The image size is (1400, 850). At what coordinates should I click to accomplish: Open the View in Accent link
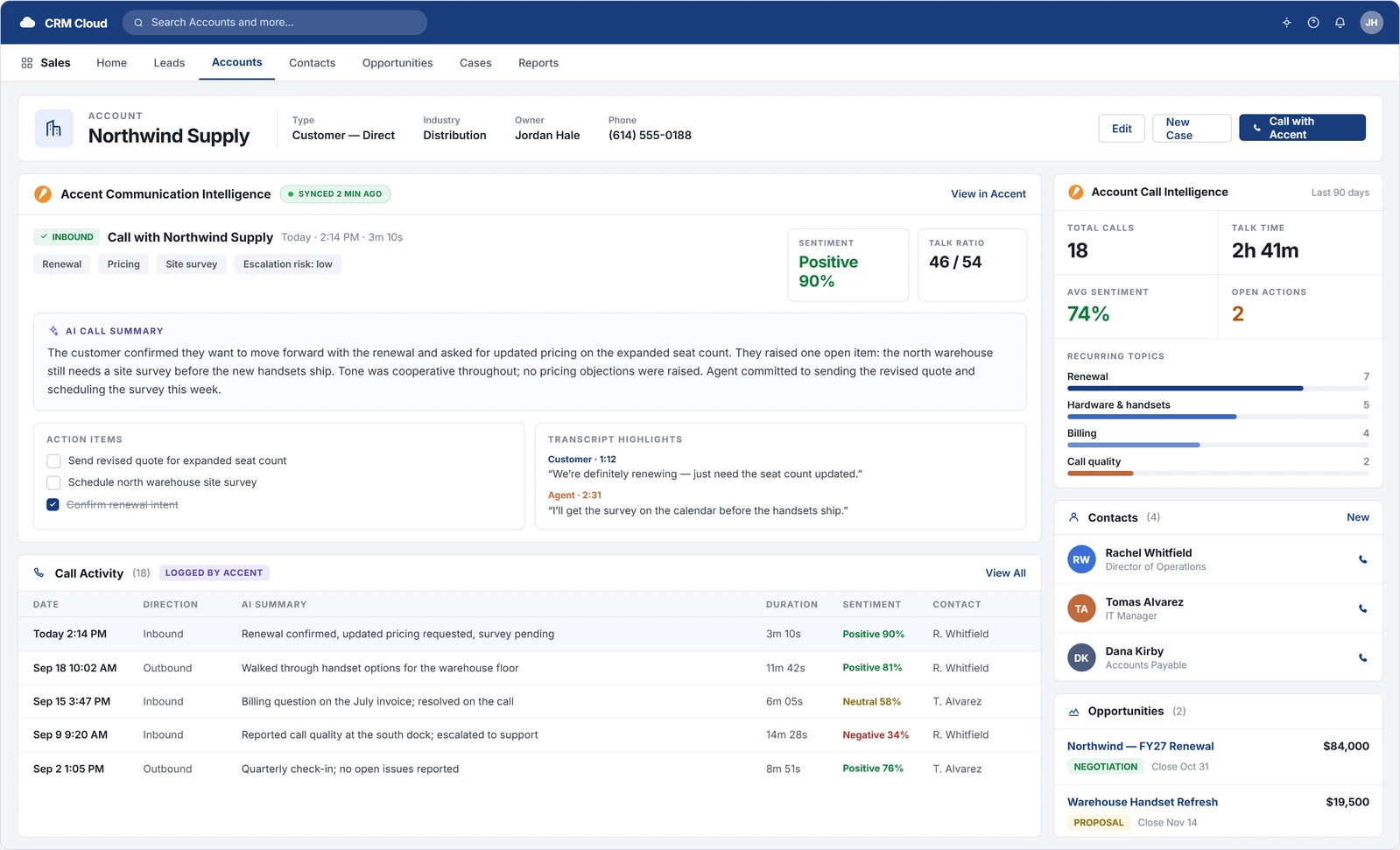(x=988, y=194)
